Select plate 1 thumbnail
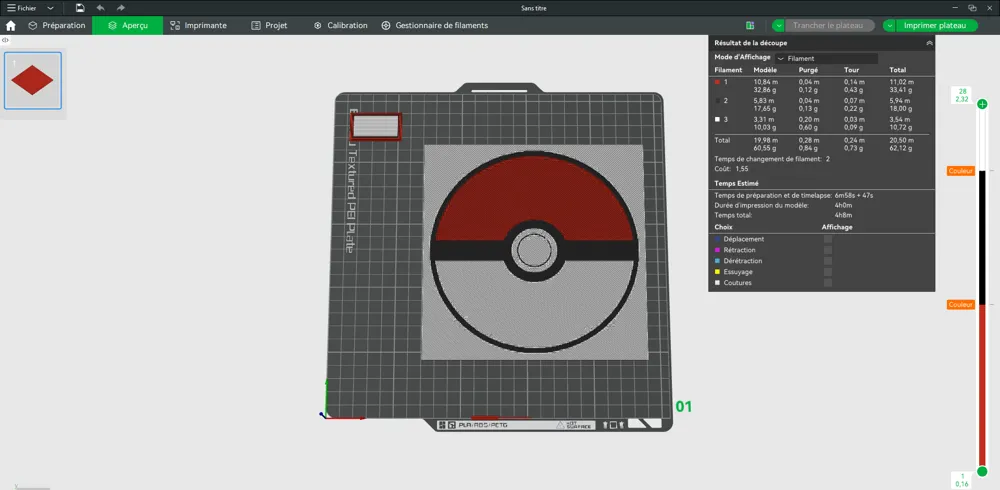Viewport: 1000px width, 490px height. pyautogui.click(x=33, y=80)
